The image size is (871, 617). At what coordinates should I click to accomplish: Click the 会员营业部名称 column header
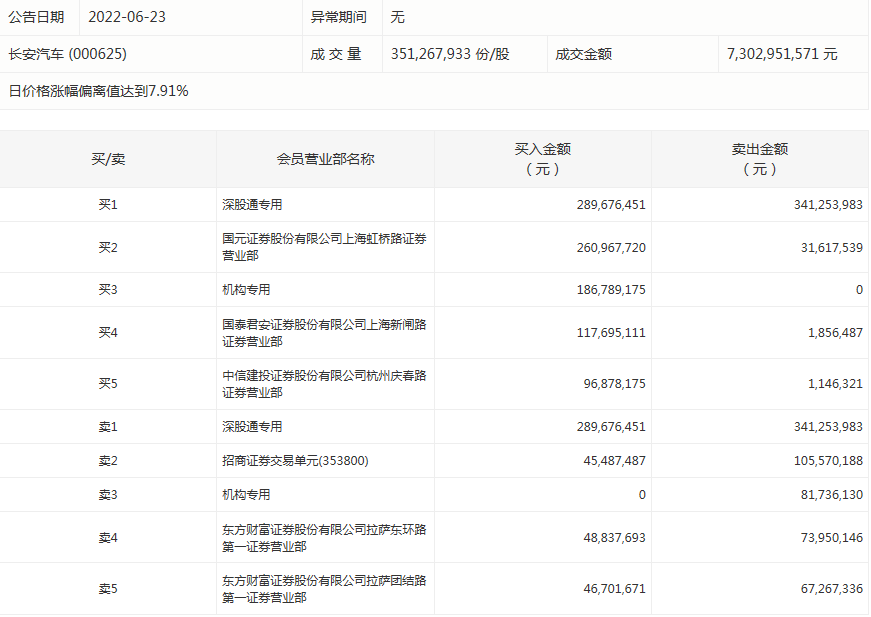[325, 159]
